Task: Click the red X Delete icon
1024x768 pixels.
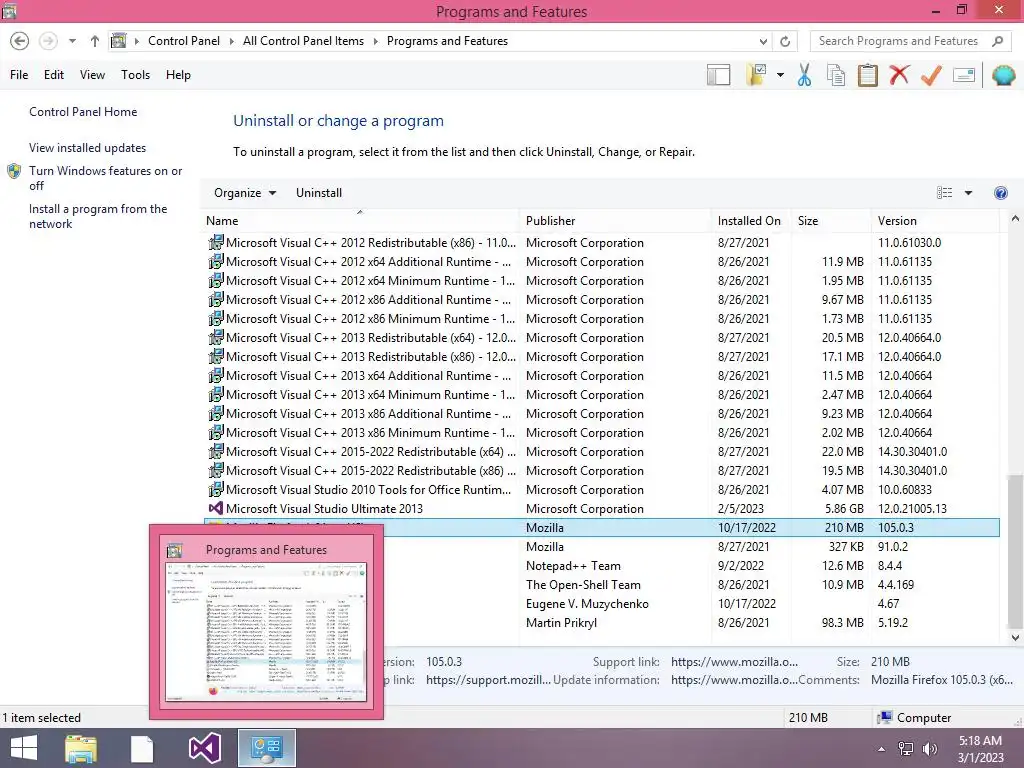Action: [x=899, y=75]
